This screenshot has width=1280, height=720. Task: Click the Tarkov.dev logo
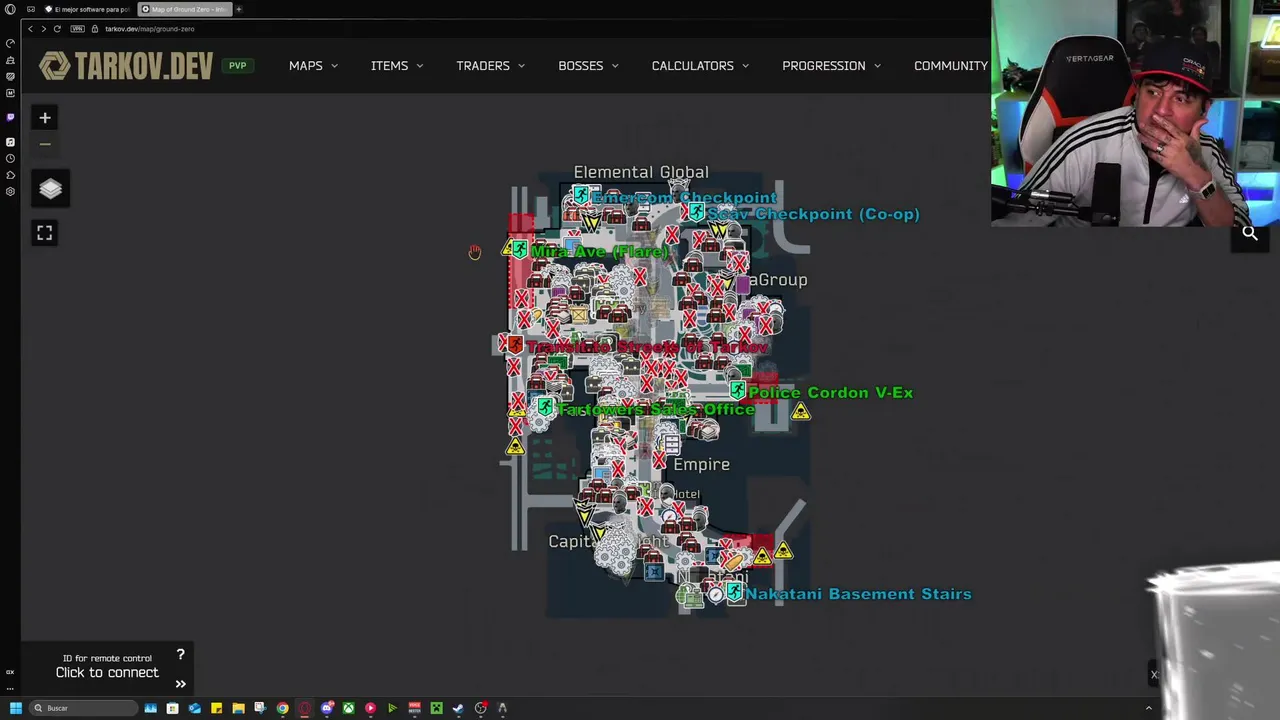tap(126, 66)
